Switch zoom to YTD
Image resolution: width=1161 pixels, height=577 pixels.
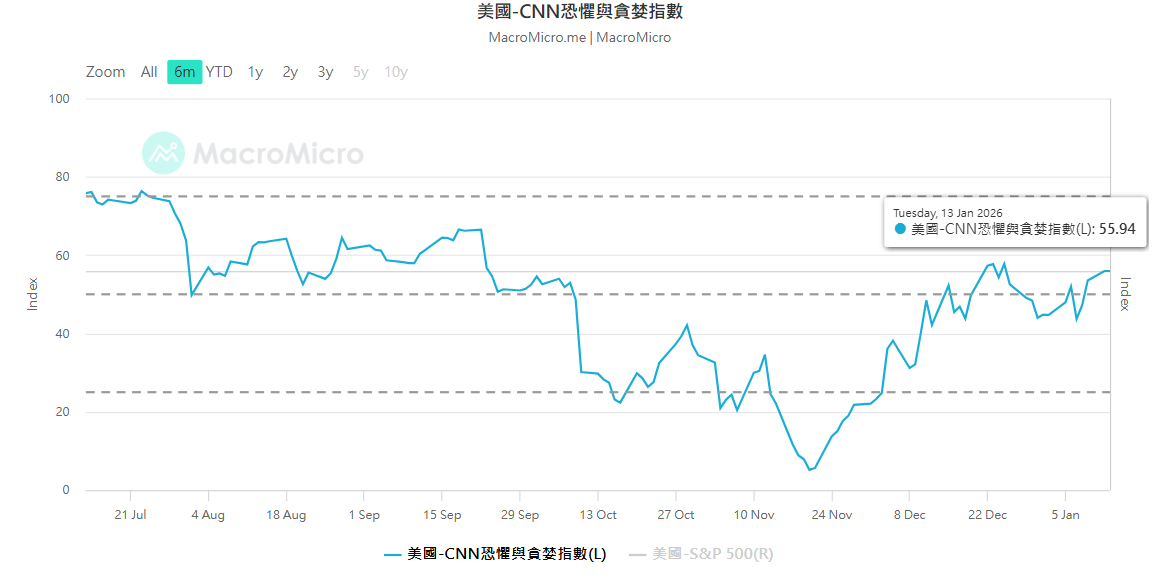point(219,72)
